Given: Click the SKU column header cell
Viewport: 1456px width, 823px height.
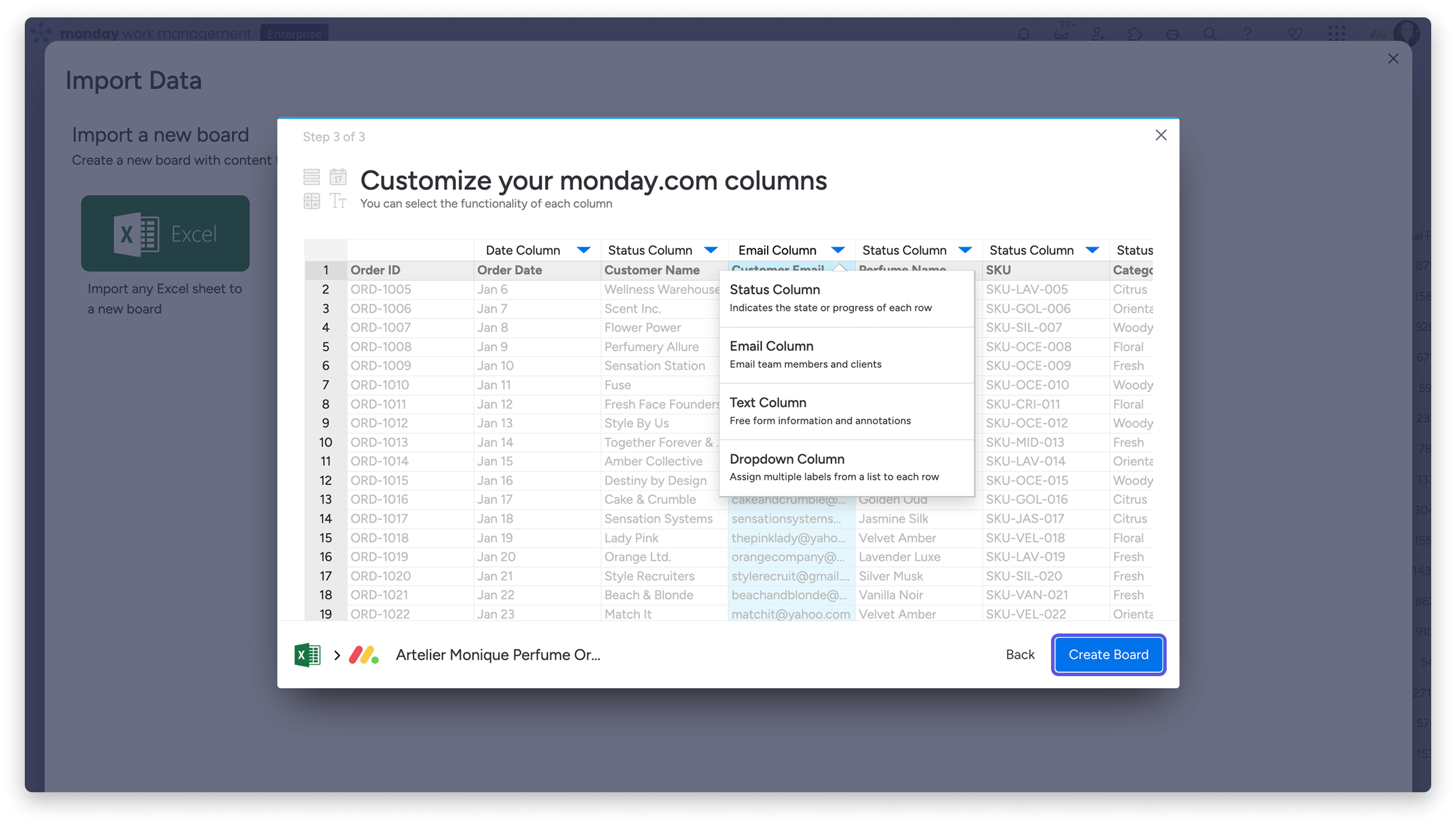Looking at the screenshot, I should pos(1045,270).
